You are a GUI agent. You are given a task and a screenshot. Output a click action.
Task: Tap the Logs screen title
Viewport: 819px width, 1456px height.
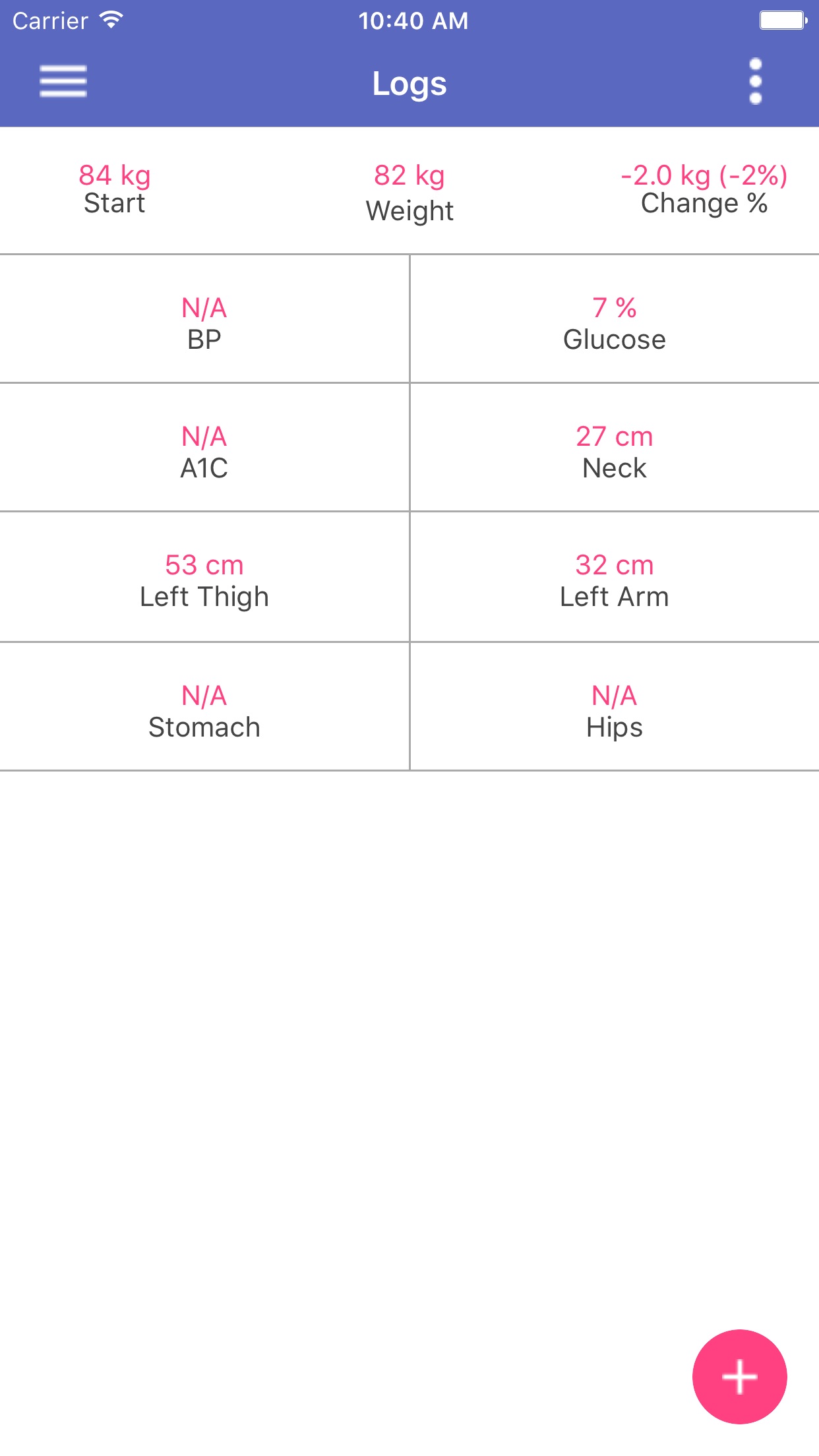409,84
